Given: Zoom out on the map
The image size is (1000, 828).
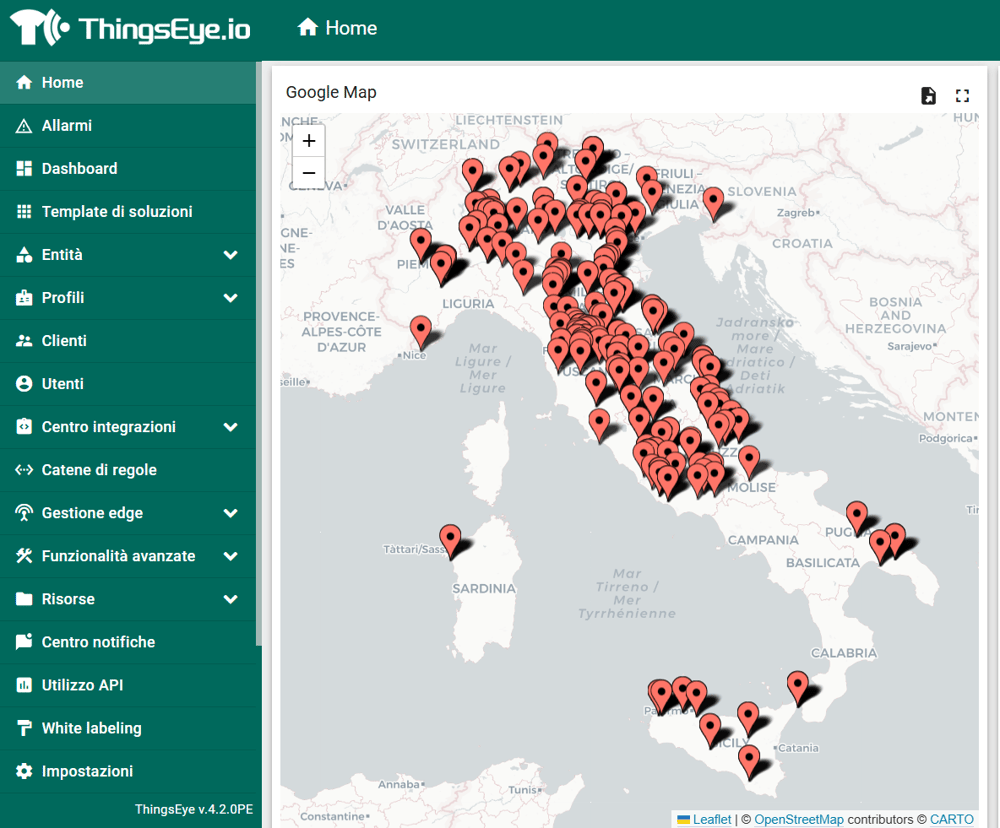Looking at the screenshot, I should click(x=309, y=173).
